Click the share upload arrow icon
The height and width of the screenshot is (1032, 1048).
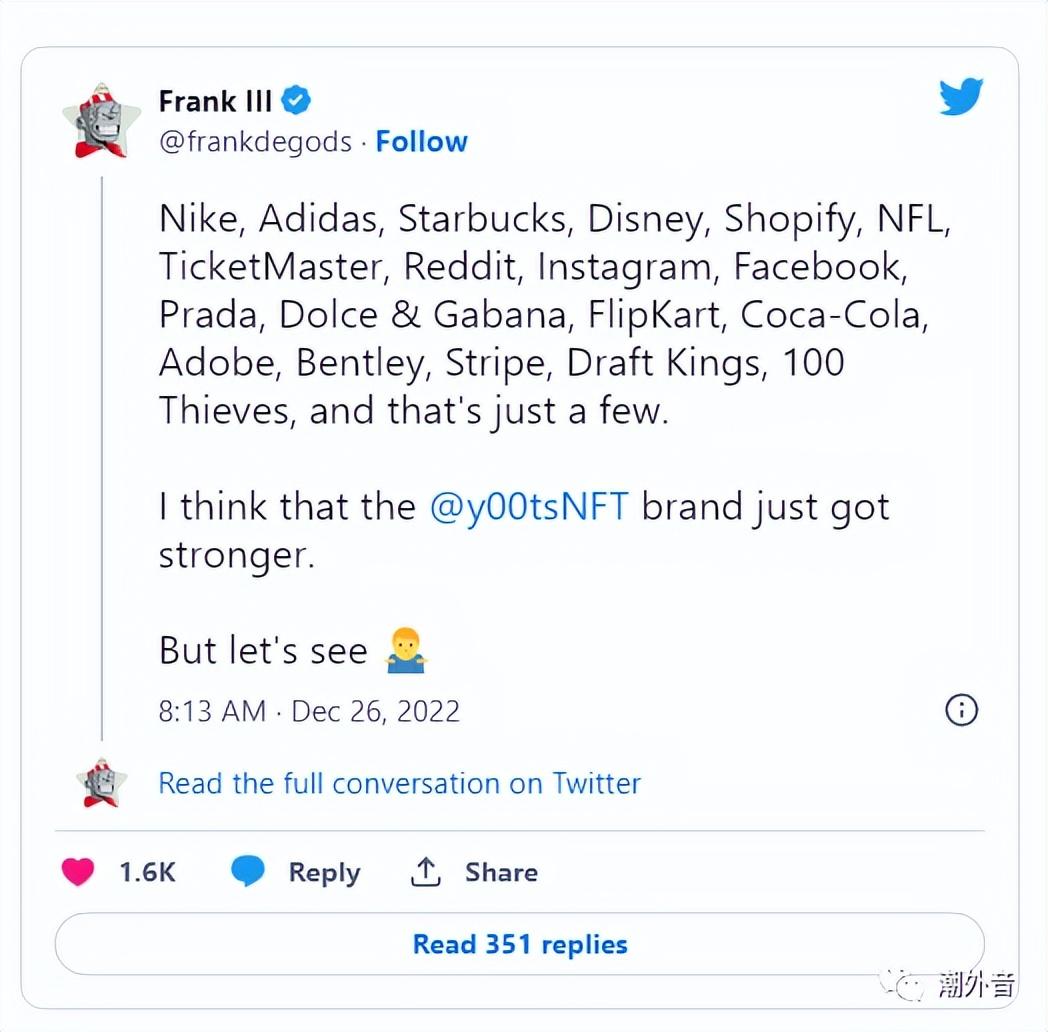point(425,872)
